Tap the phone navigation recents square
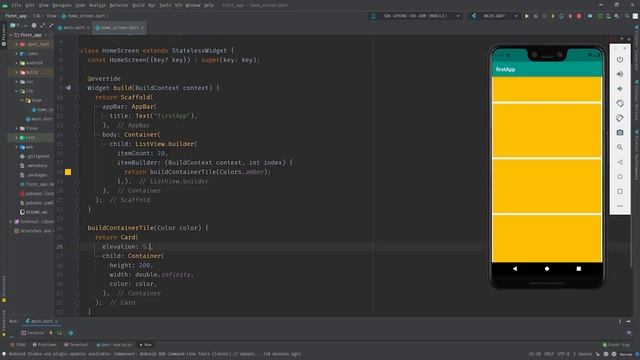This screenshot has height=360, width=640. coord(579,269)
